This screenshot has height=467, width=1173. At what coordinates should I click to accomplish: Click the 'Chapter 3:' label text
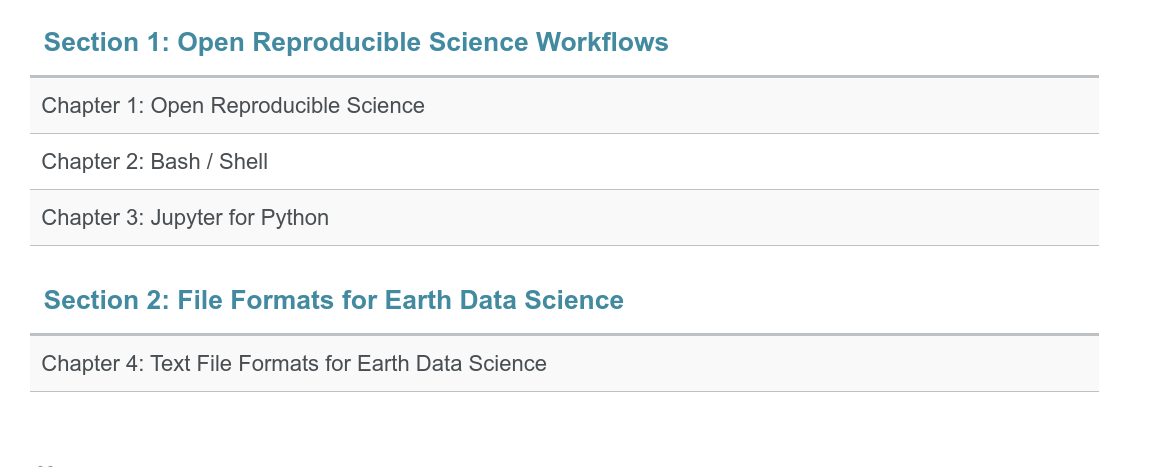pos(93,218)
